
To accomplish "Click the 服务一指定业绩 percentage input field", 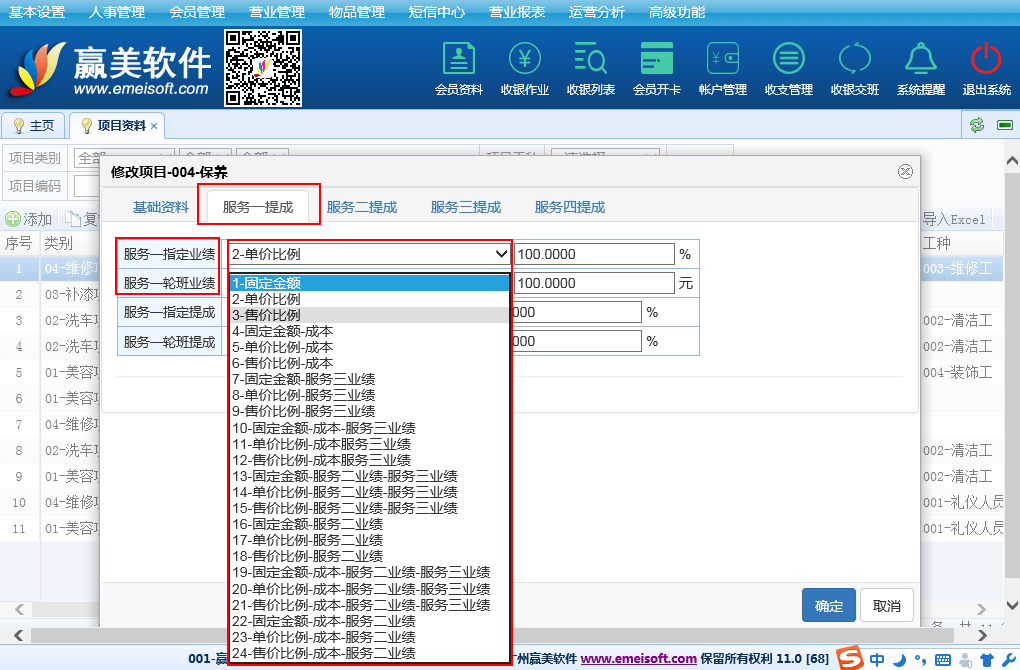I will click(x=594, y=254).
